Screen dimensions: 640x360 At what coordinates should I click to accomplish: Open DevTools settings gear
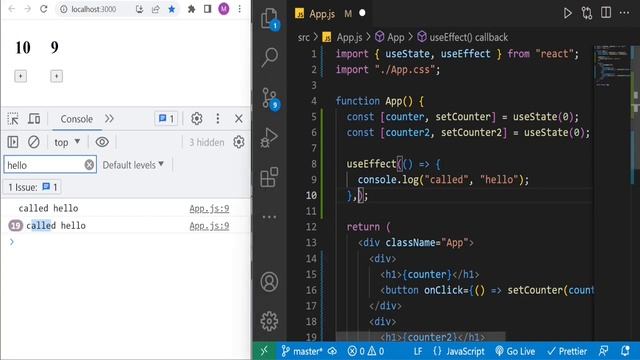tap(197, 119)
